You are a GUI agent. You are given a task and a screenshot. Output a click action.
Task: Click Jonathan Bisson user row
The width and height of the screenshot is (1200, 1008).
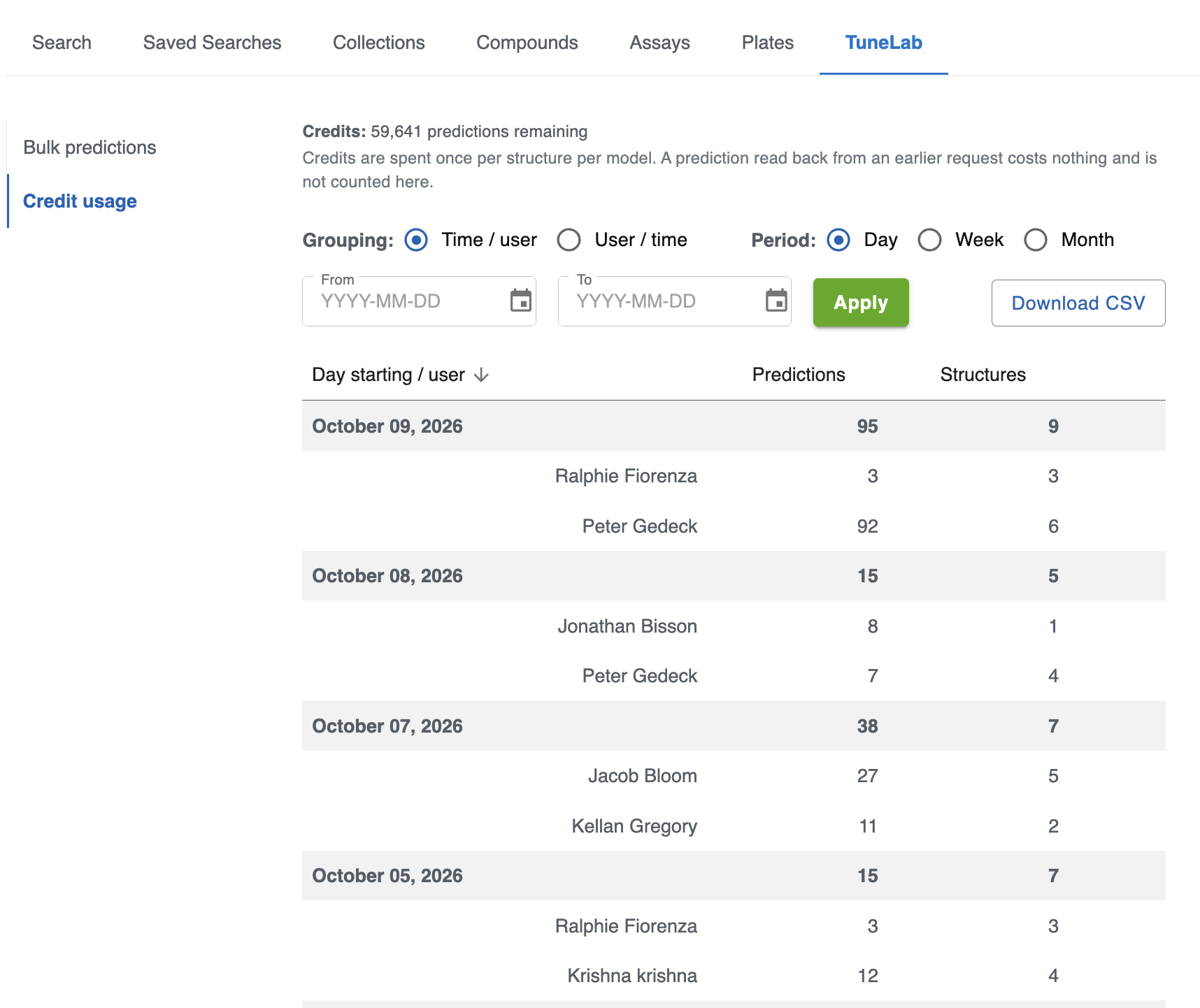click(734, 626)
